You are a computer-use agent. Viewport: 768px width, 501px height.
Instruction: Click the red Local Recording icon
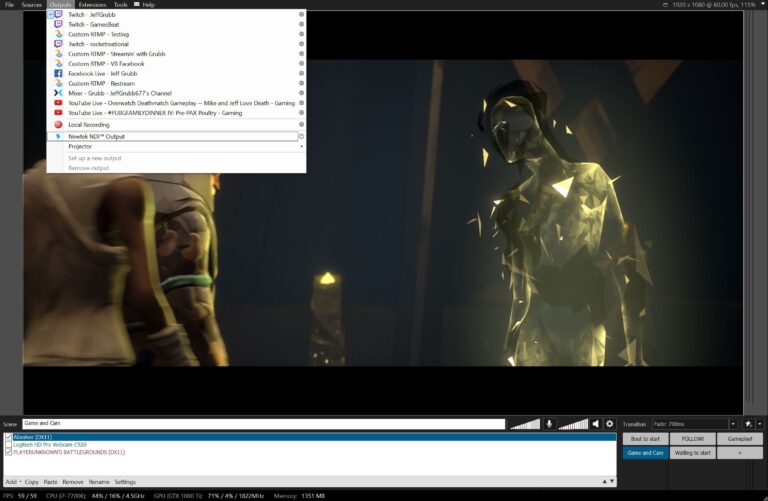point(58,124)
